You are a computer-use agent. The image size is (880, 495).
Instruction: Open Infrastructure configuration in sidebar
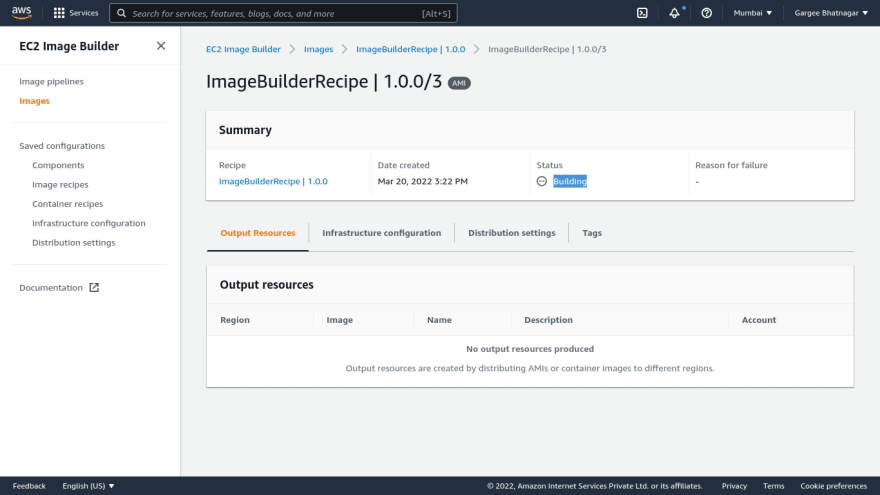89,223
